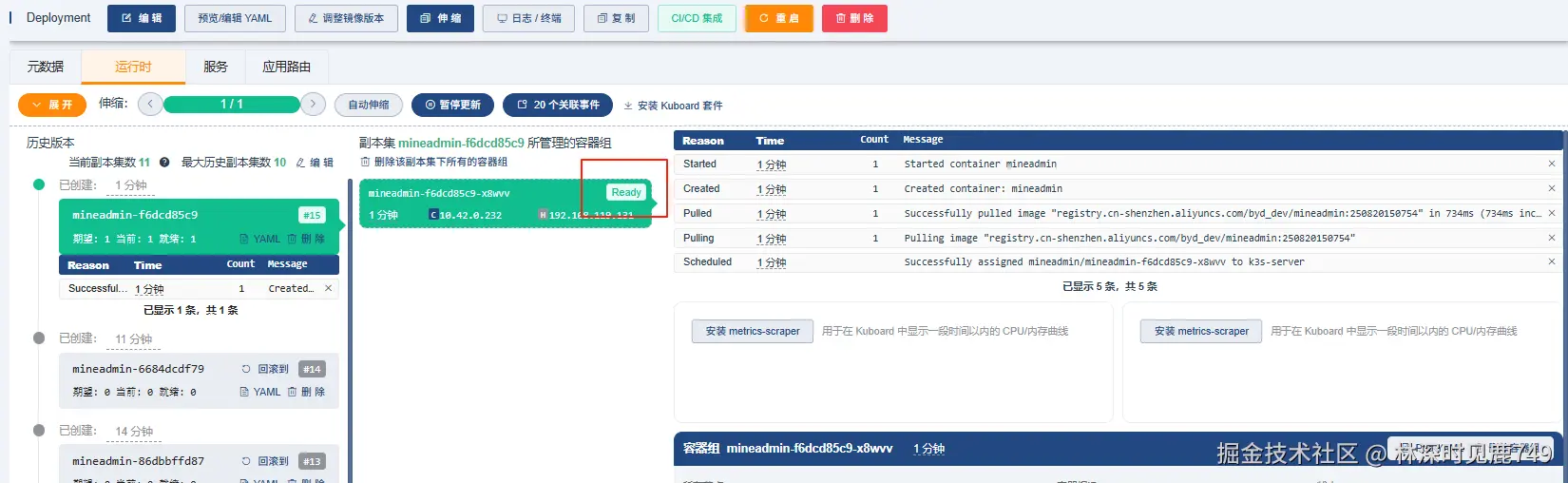
Task: Click help icon next to 当前副本集数
Action: pos(164,163)
